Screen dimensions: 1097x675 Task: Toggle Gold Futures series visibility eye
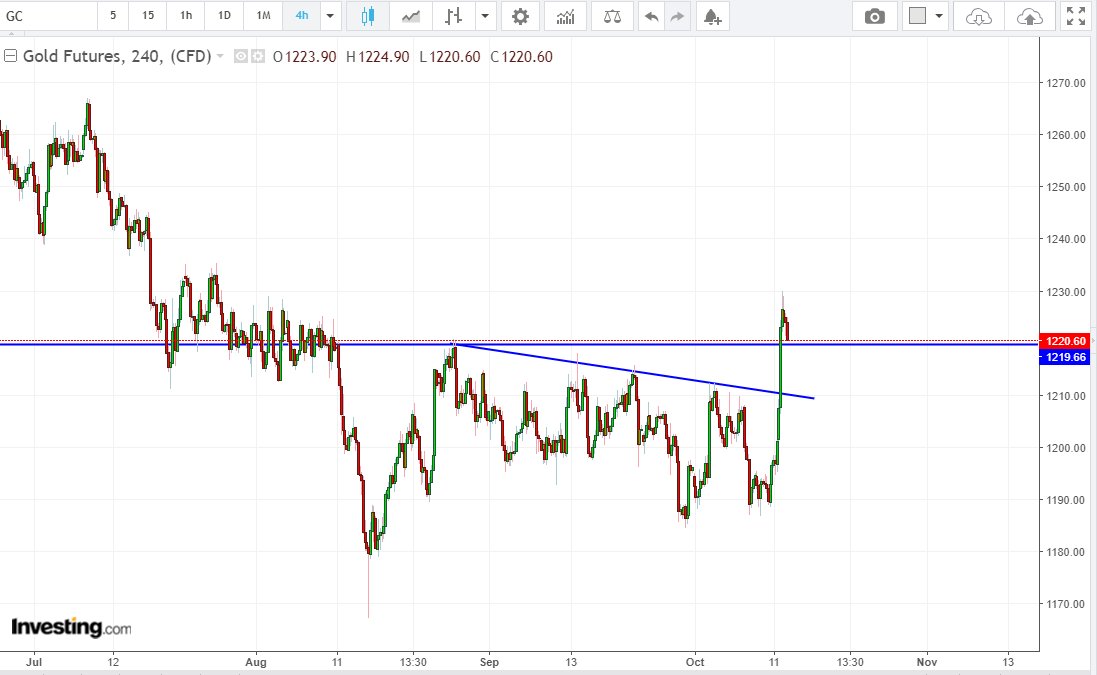pos(241,57)
